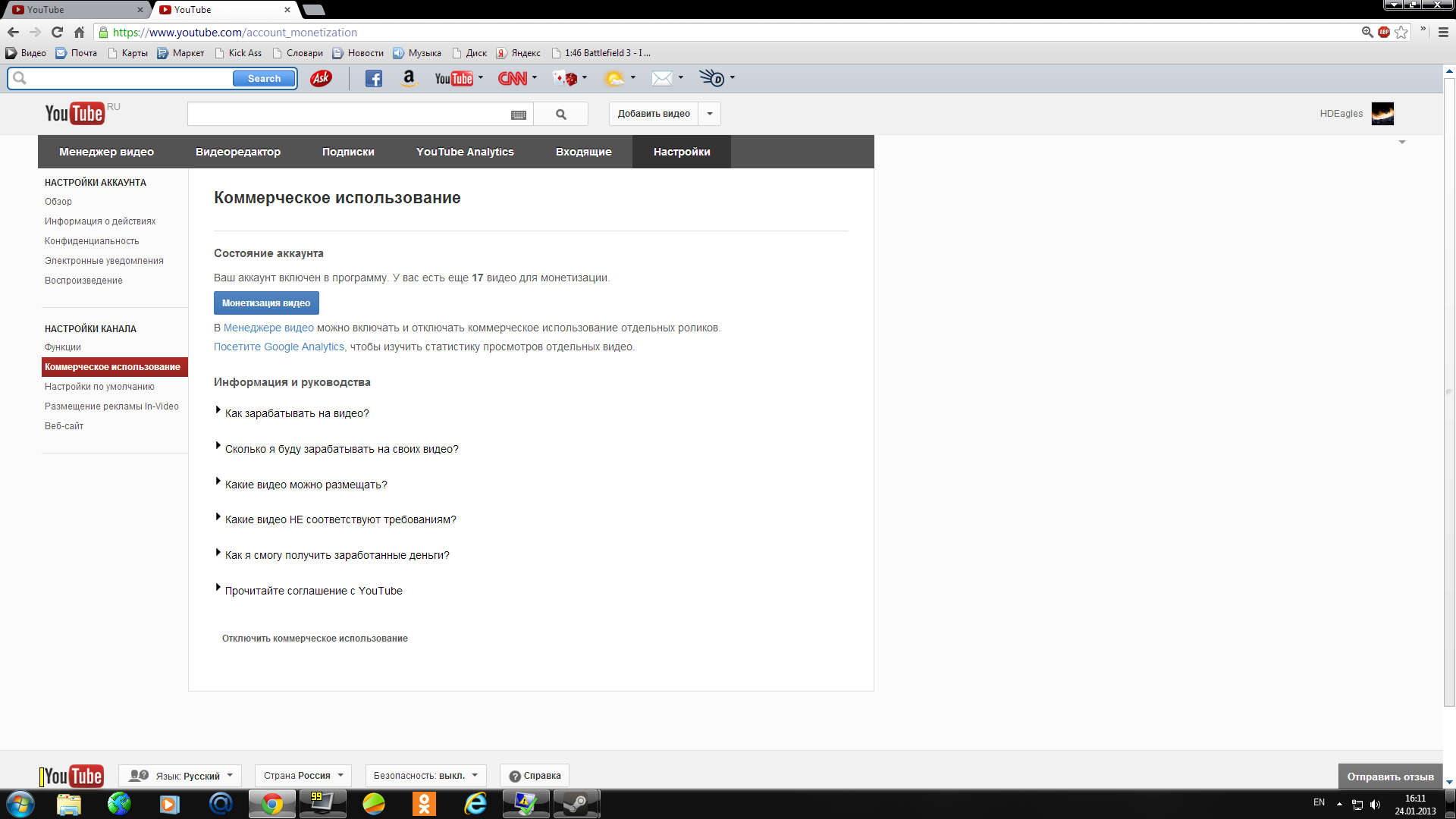Open Google Chrome from the taskbar

tap(272, 804)
